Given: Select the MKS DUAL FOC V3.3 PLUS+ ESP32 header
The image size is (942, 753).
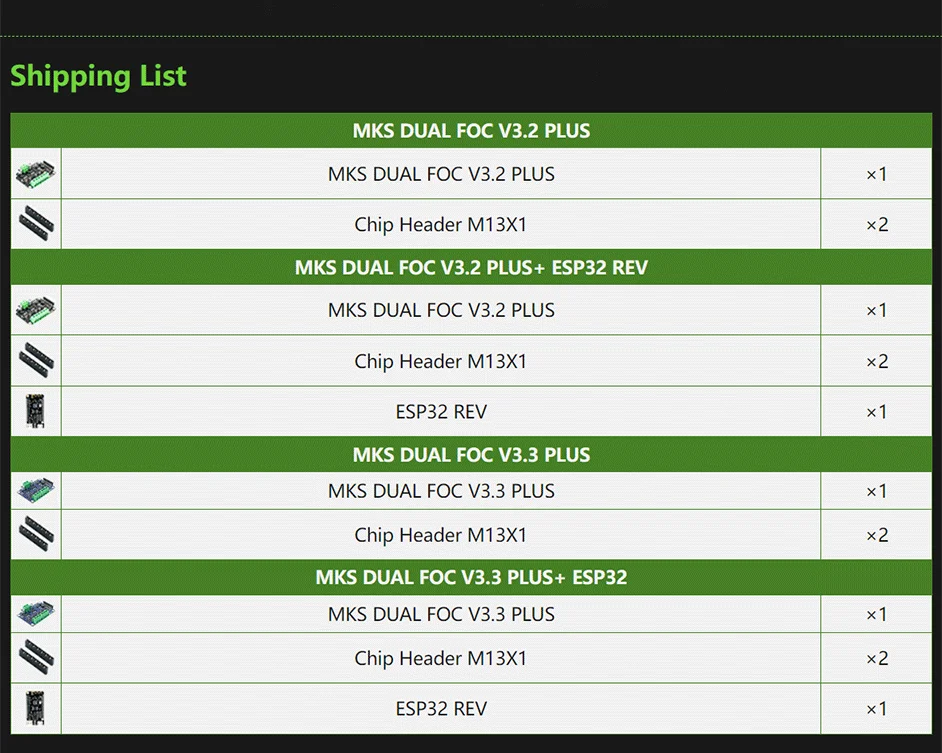Looking at the screenshot, I should click(471, 577).
